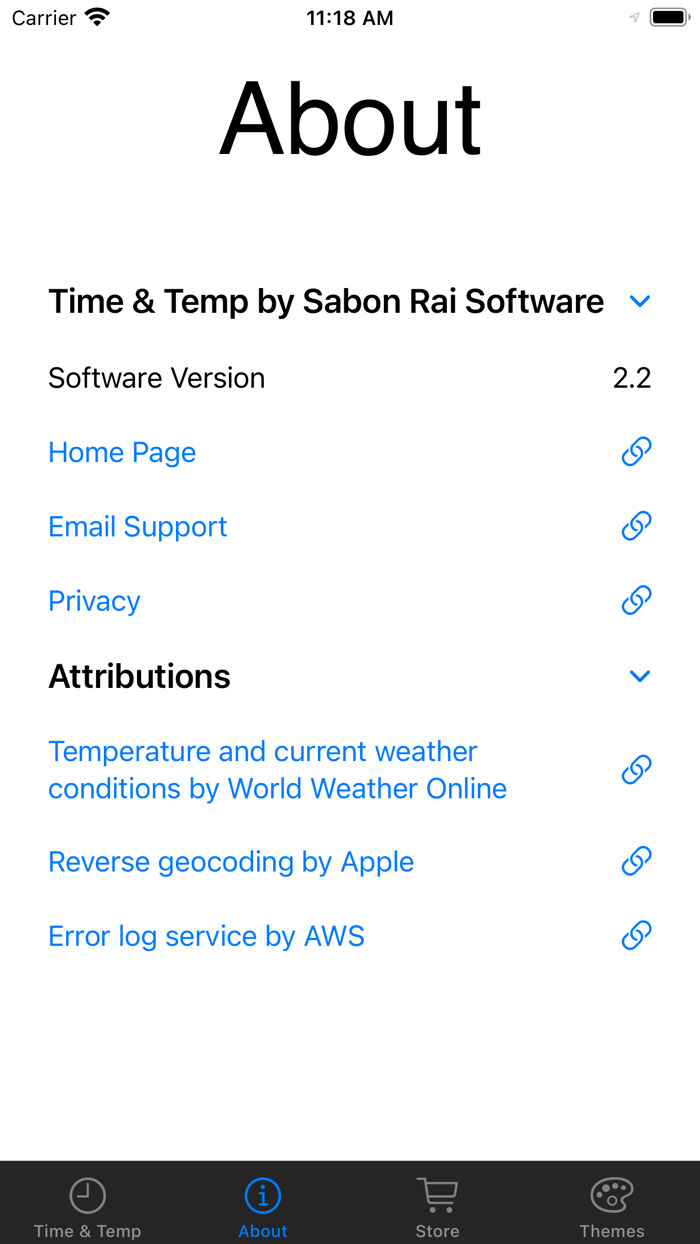Open the Home Page link

[x=121, y=452]
